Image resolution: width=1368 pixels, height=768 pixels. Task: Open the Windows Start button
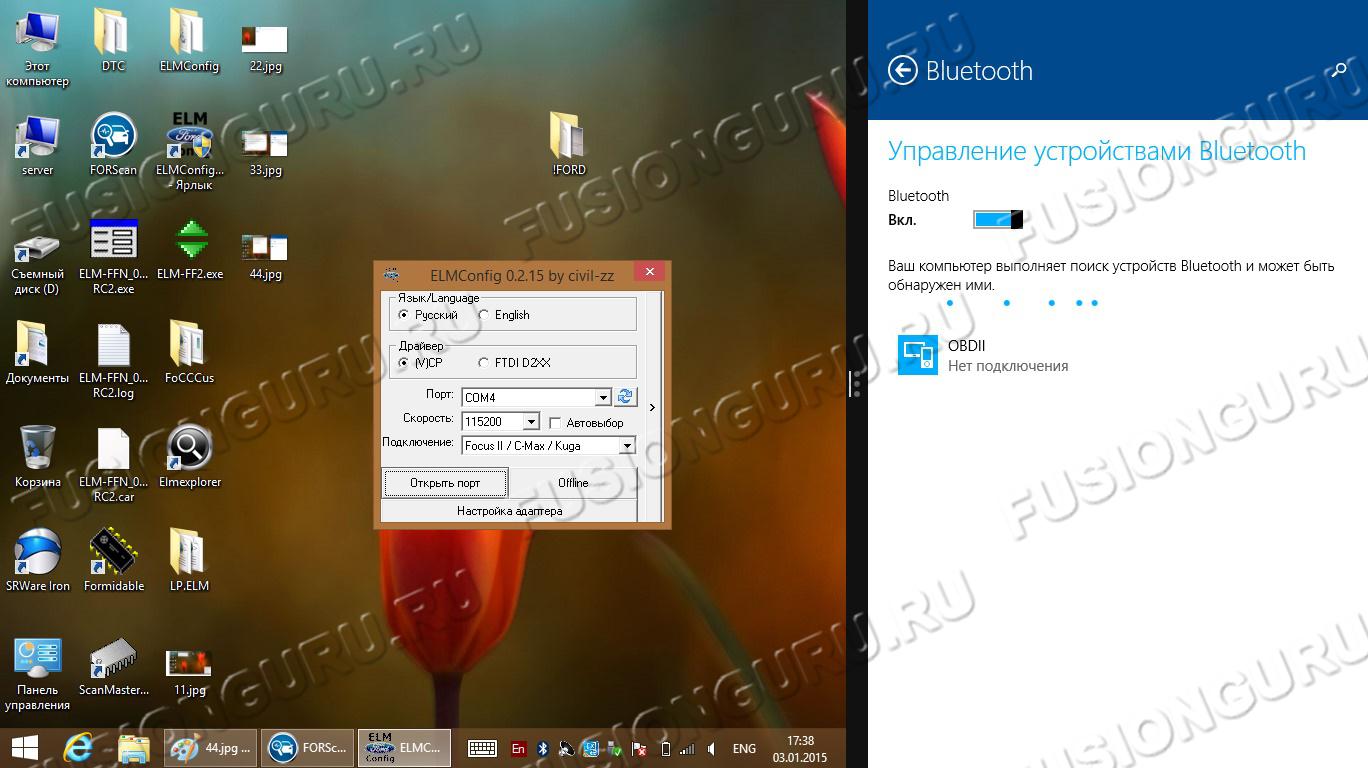click(x=24, y=748)
